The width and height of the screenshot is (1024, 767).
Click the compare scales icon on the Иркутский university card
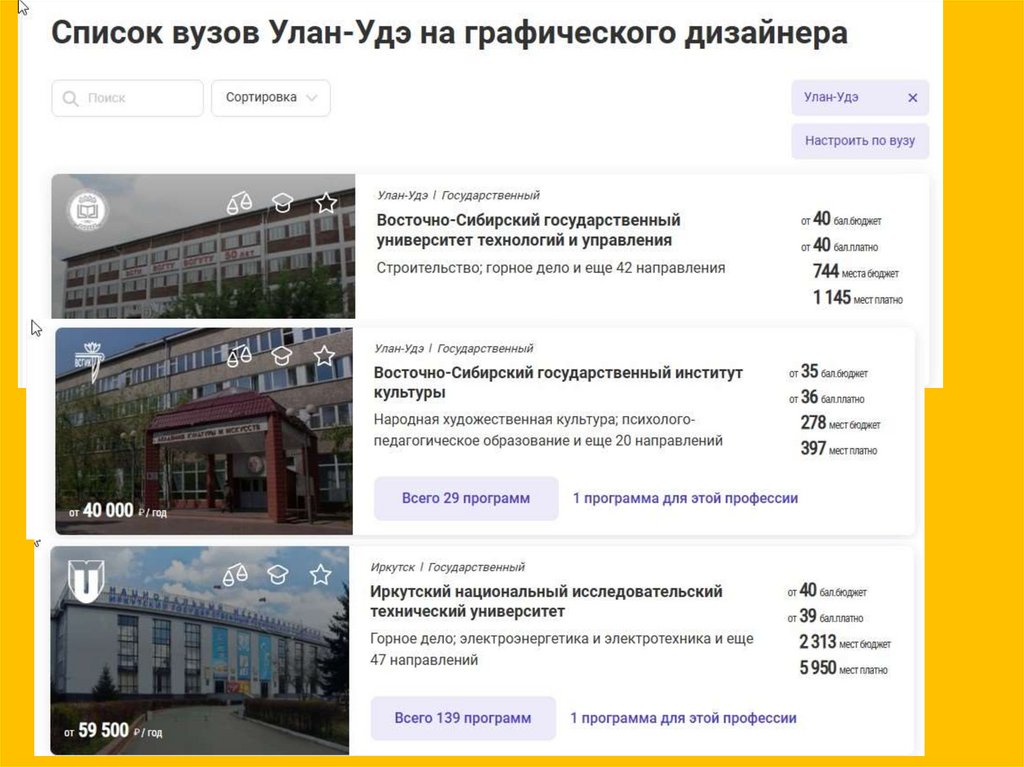coord(235,575)
